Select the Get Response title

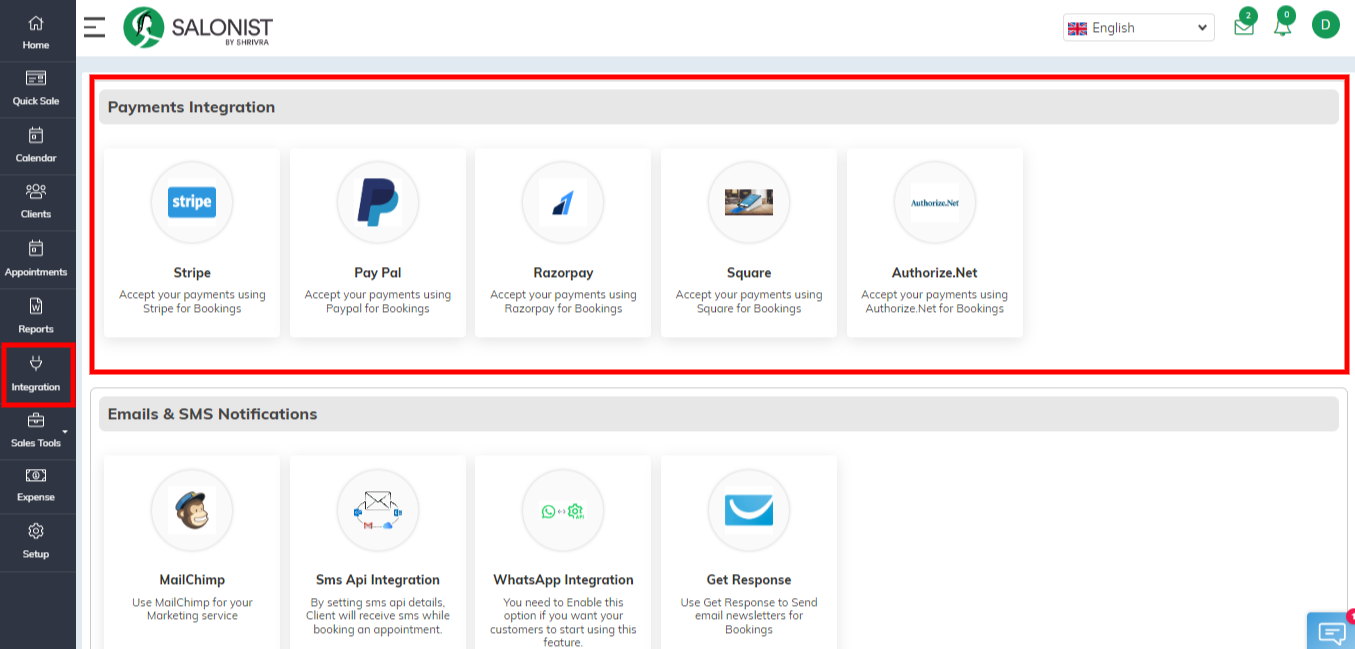pyautogui.click(x=749, y=580)
